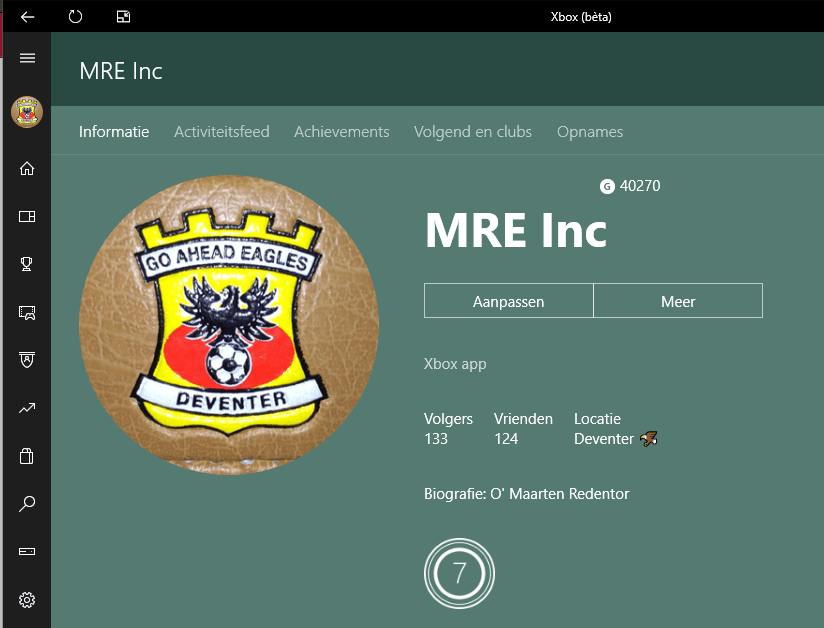Screen dimensions: 824x628
Task: Click the eagle emoji next to Deventer
Action: (x=648, y=438)
